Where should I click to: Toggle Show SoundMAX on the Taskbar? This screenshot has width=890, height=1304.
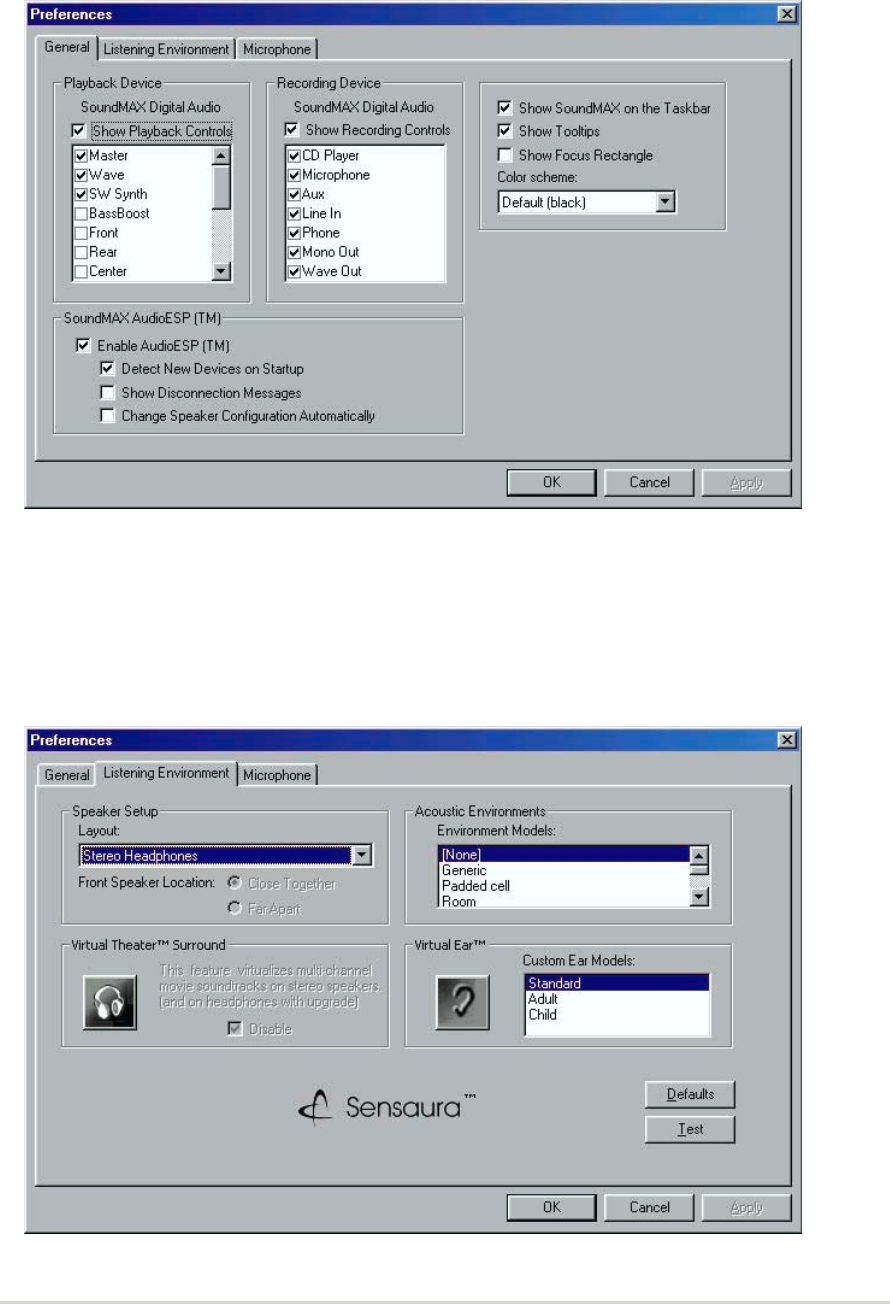pos(505,107)
